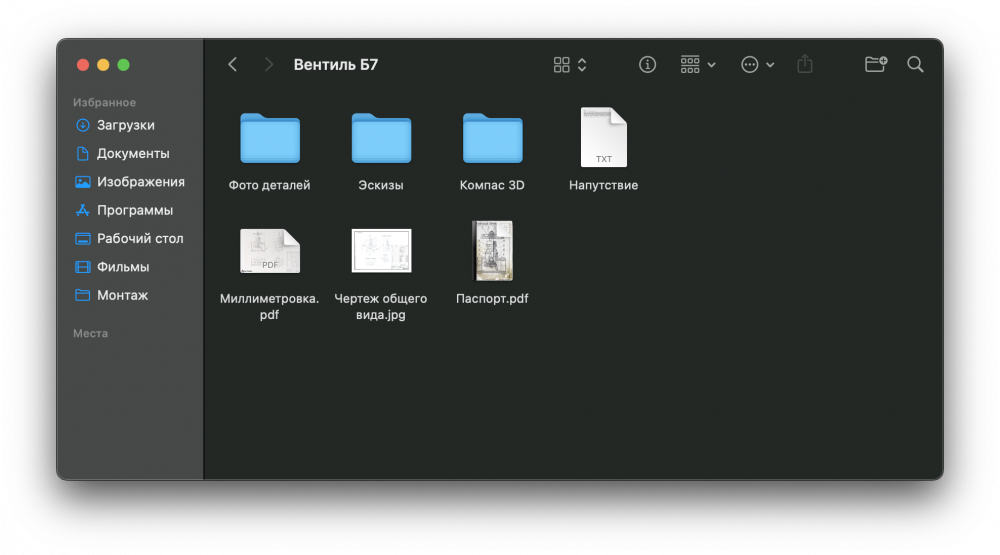Click the Share toolbar icon
This screenshot has width=1000, height=555.
click(x=805, y=65)
